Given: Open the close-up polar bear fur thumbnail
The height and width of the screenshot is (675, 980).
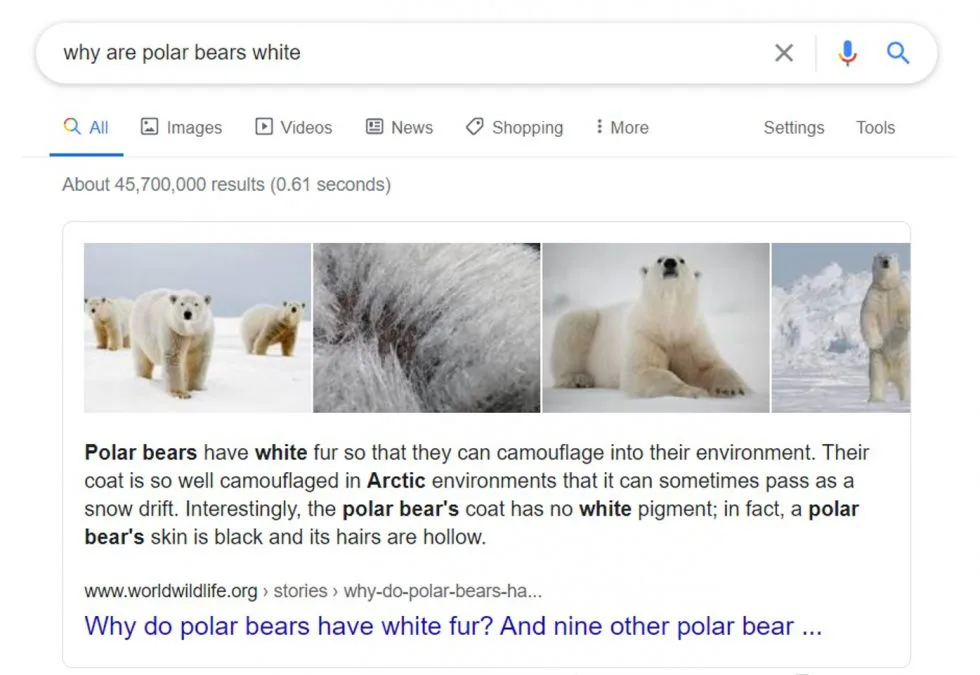Looking at the screenshot, I should (x=427, y=328).
